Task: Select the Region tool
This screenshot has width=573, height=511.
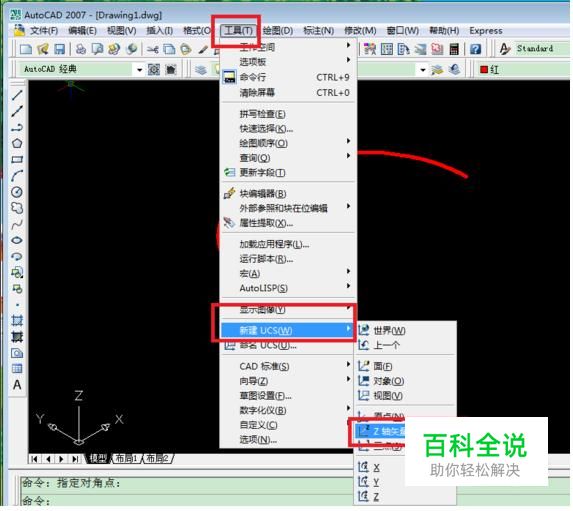Action: coord(17,353)
